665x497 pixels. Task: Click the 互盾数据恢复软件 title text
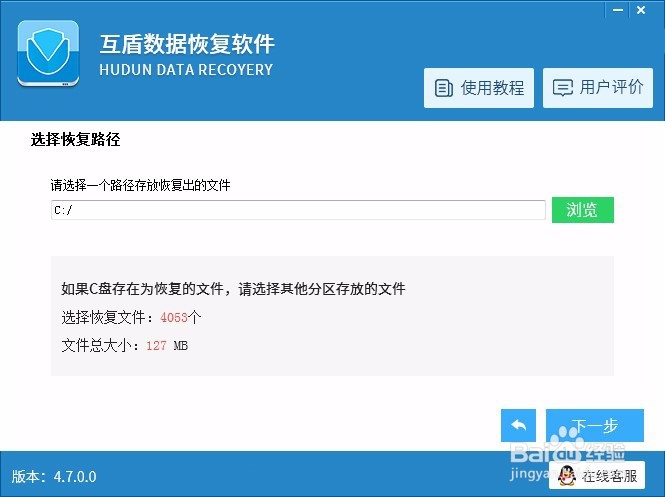click(x=187, y=44)
